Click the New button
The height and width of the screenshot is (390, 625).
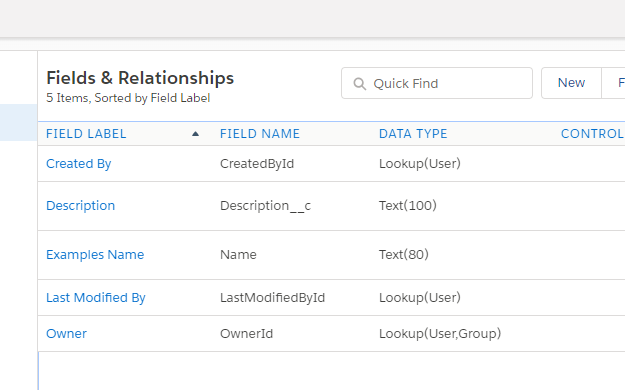click(571, 83)
